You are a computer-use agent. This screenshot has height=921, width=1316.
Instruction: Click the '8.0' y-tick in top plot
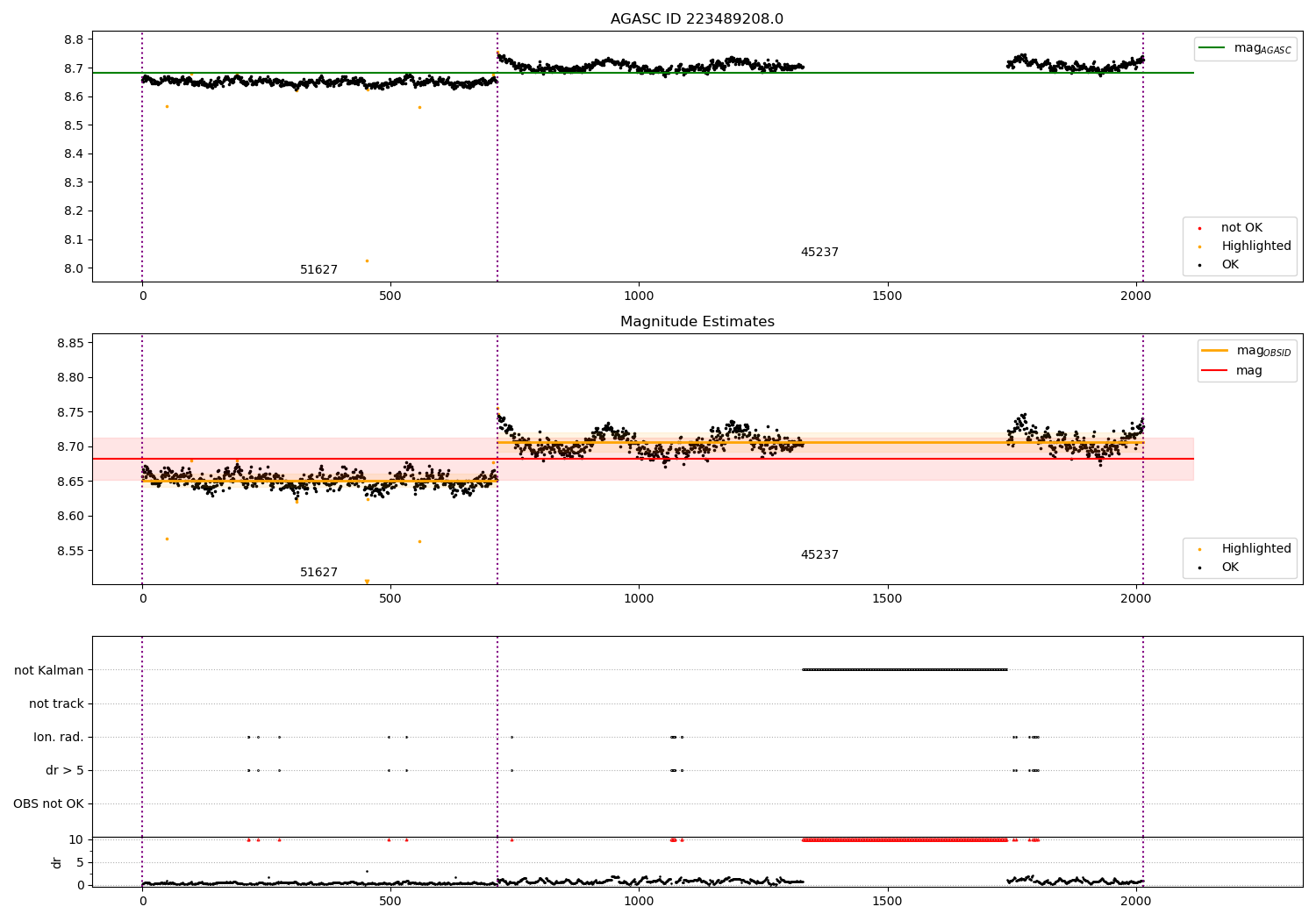pyautogui.click(x=74, y=268)
